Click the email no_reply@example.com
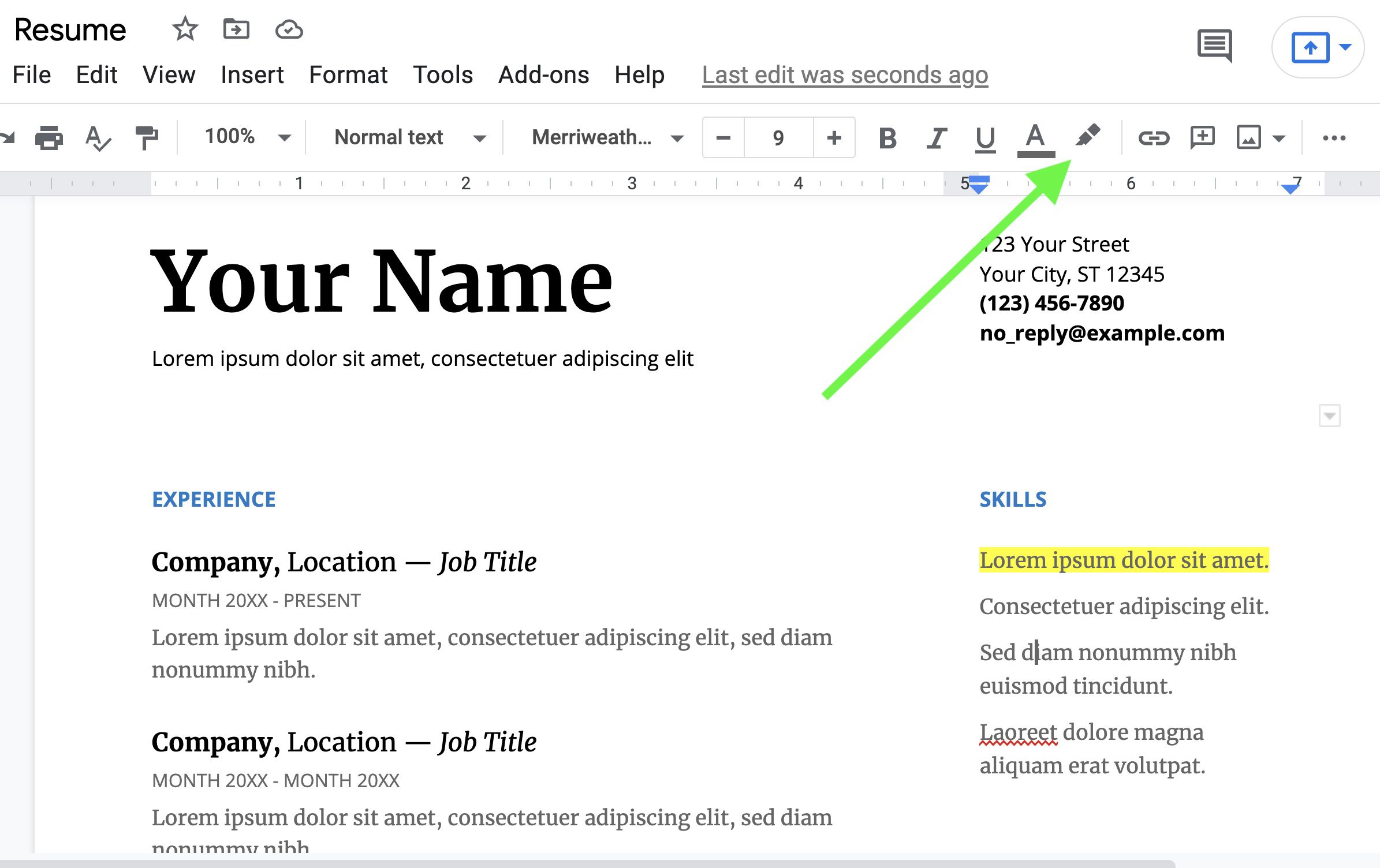The width and height of the screenshot is (1380, 868). (x=1102, y=333)
